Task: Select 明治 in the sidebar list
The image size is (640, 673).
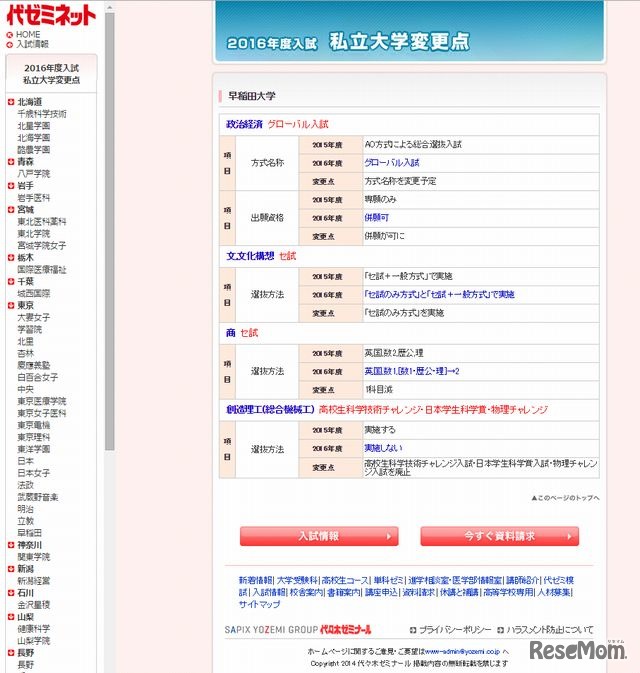Action: coord(25,509)
